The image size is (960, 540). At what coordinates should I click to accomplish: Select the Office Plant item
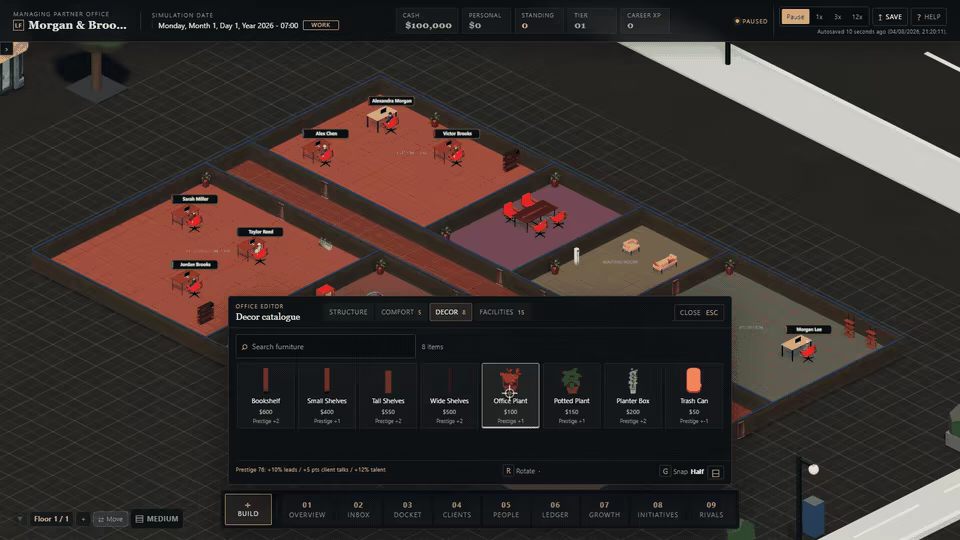[x=511, y=396]
